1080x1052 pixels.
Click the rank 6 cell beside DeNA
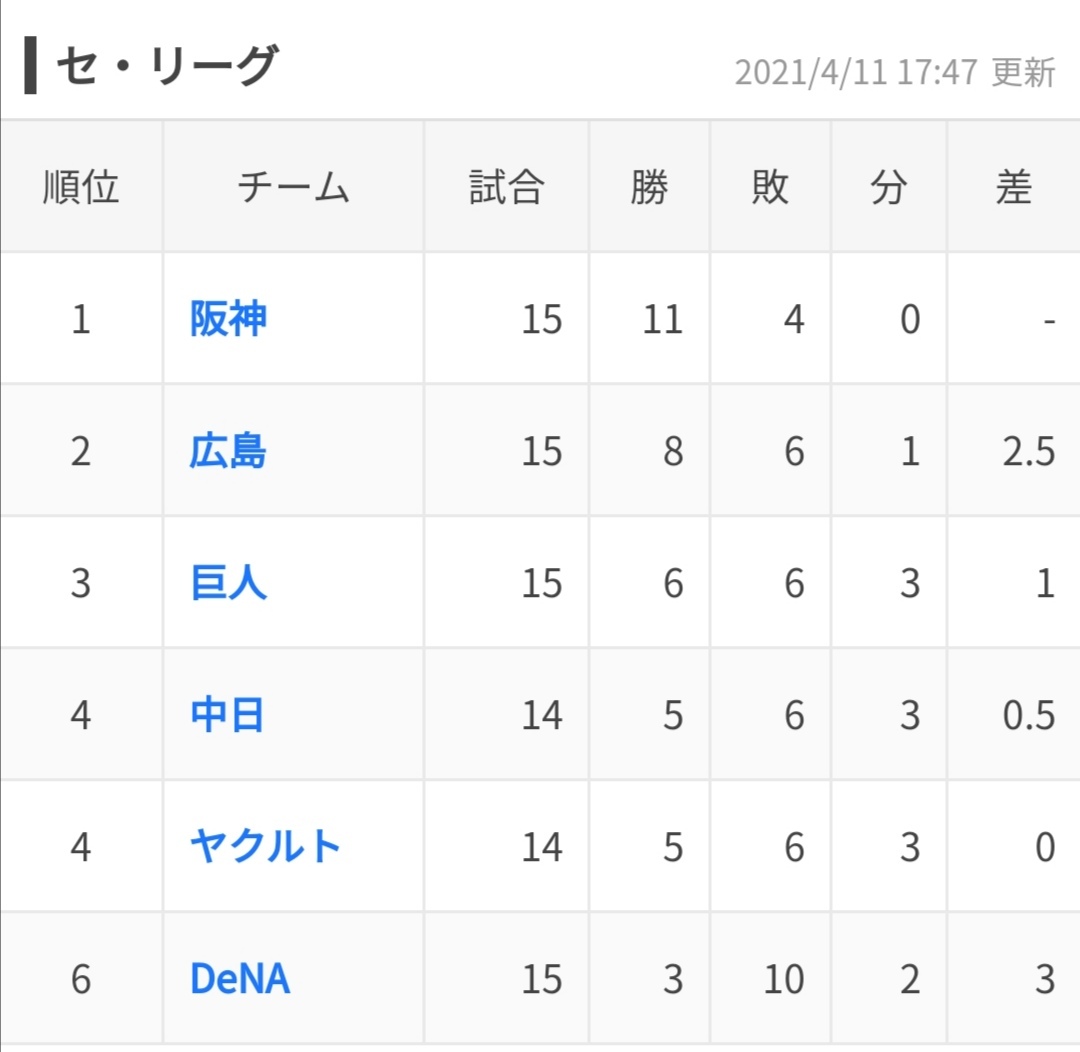coord(81,980)
